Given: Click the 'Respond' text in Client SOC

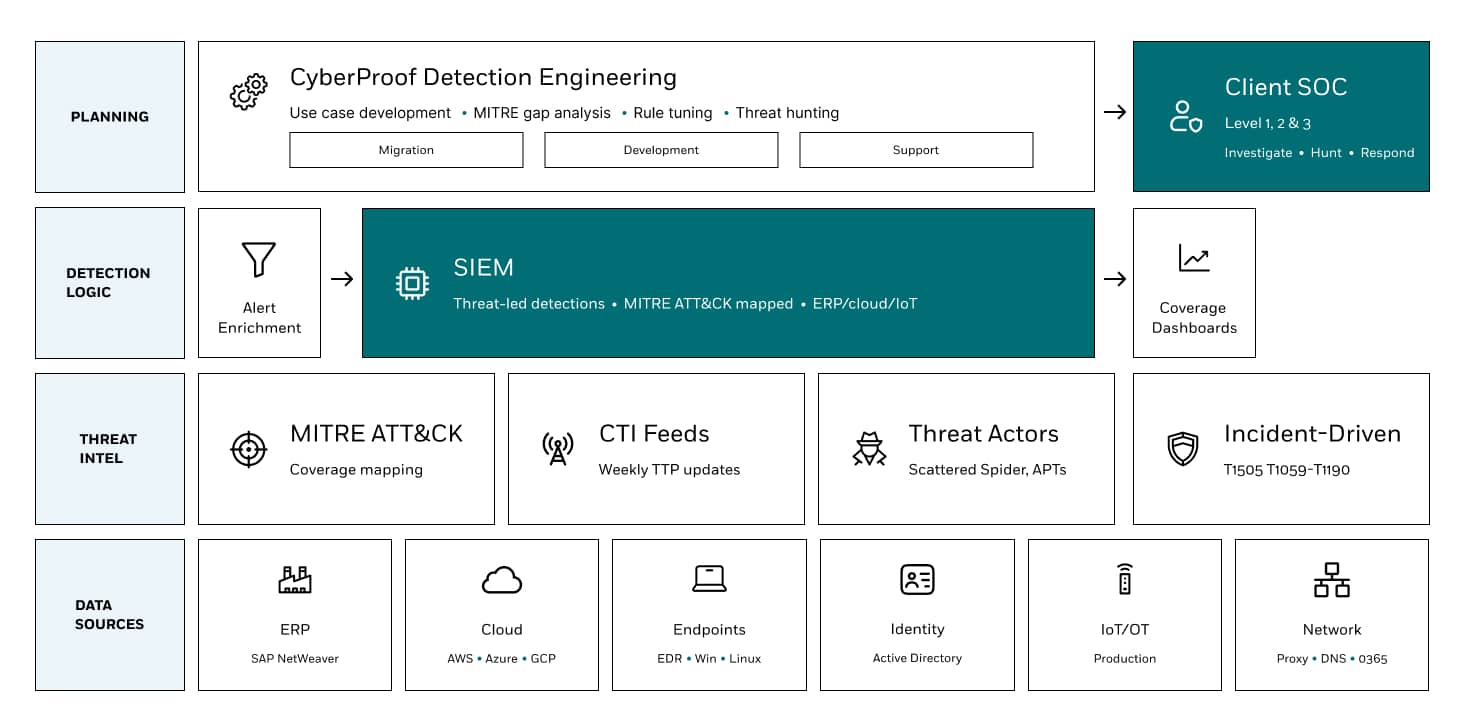Looking at the screenshot, I should 1387,153.
